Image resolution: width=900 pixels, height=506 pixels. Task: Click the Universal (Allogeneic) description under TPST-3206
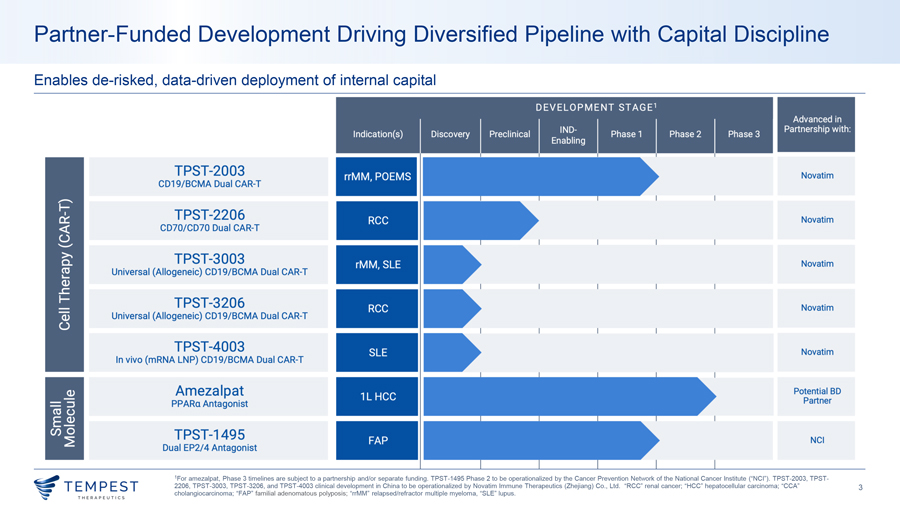pos(210,316)
